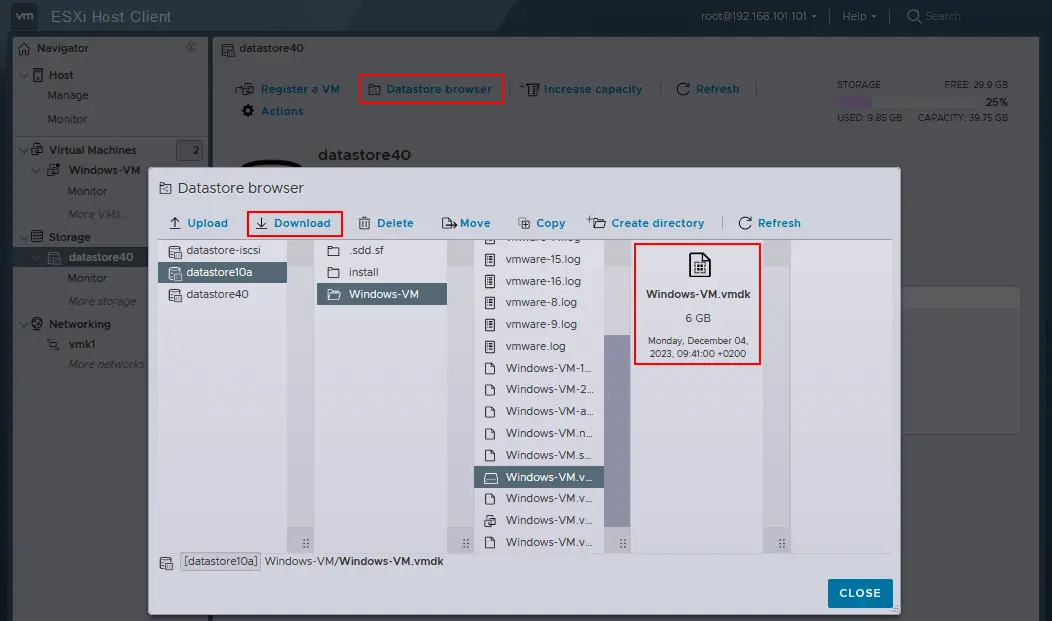Click the folder icon beside .sdd.sf

pos(333,251)
